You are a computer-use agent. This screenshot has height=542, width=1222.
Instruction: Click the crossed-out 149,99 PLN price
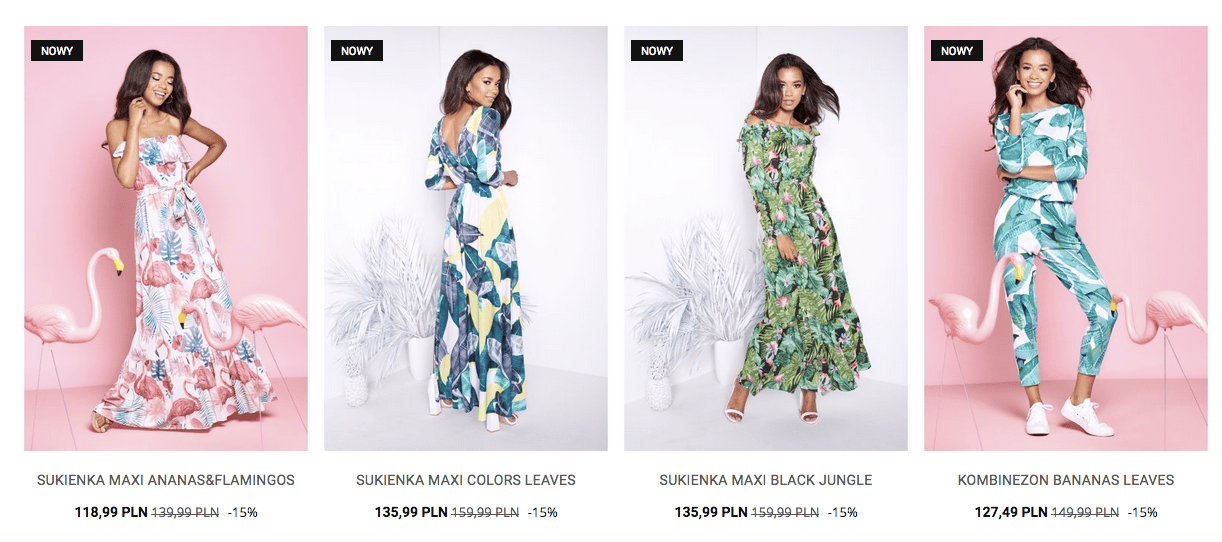1085,512
